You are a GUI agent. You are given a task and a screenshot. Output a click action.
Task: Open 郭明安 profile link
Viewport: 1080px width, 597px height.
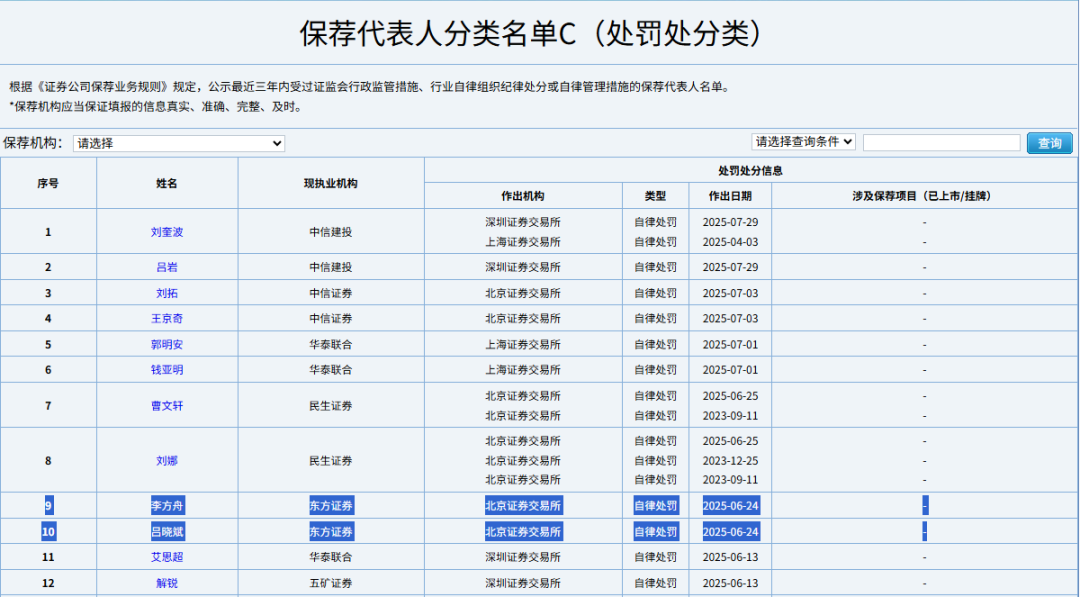pos(167,344)
